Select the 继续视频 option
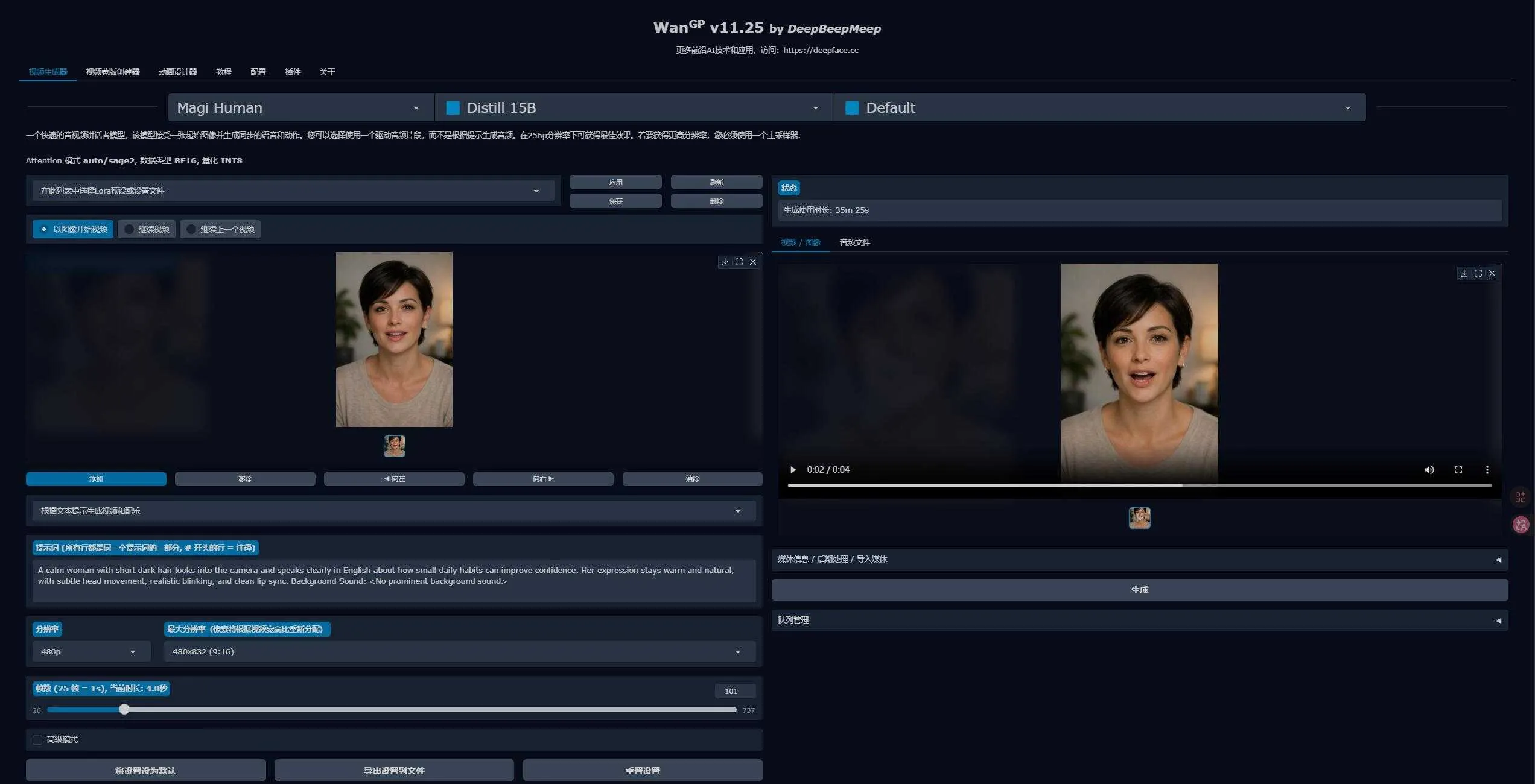Image resolution: width=1535 pixels, height=784 pixels. [x=146, y=229]
